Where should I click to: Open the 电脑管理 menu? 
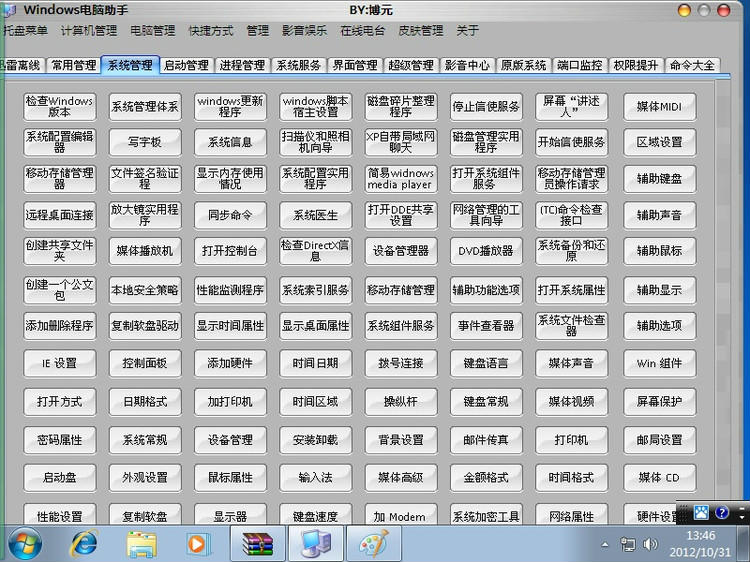153,31
